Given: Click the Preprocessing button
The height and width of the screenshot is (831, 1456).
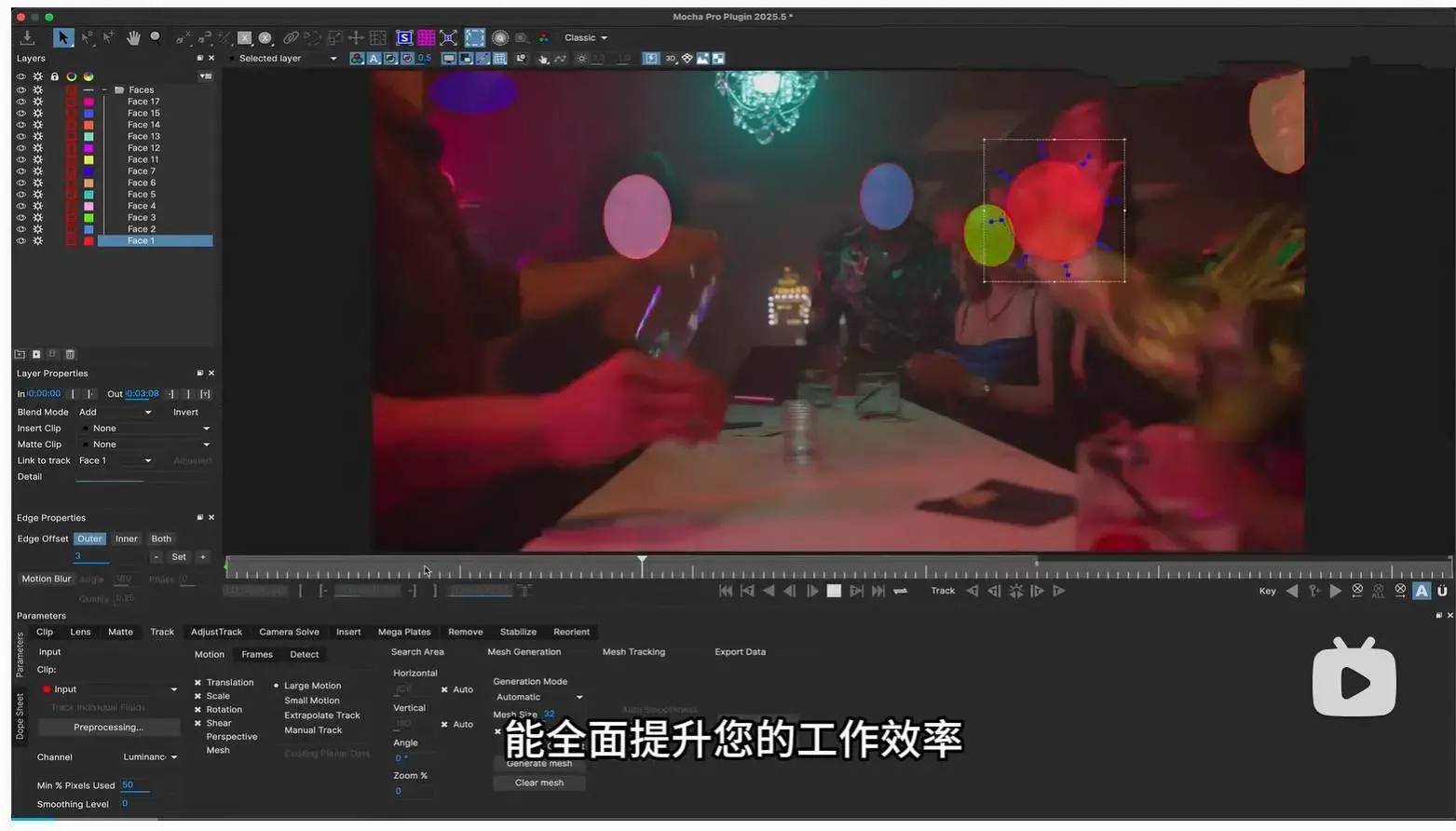Looking at the screenshot, I should tap(108, 727).
